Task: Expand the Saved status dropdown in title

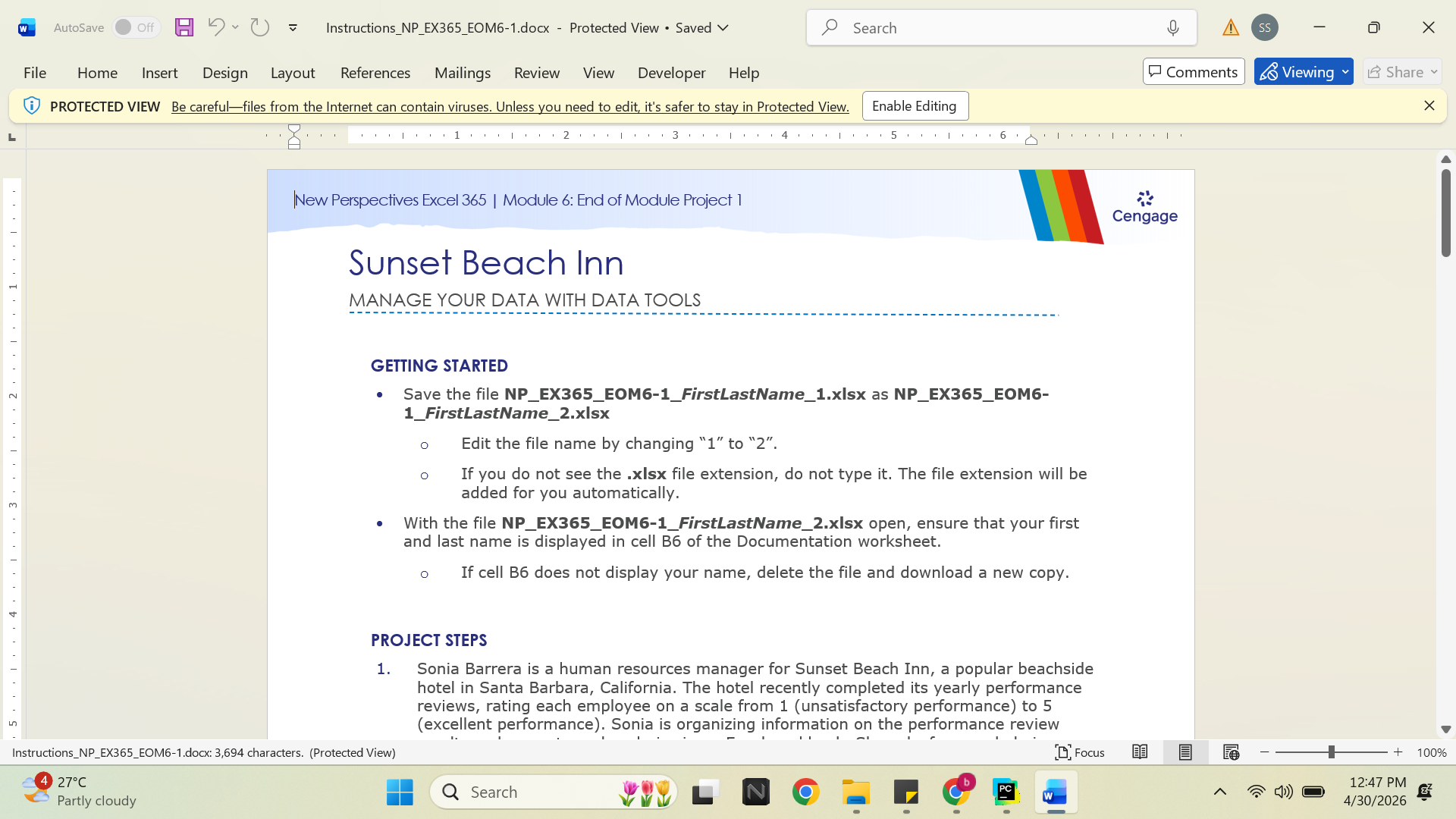Action: (x=723, y=28)
